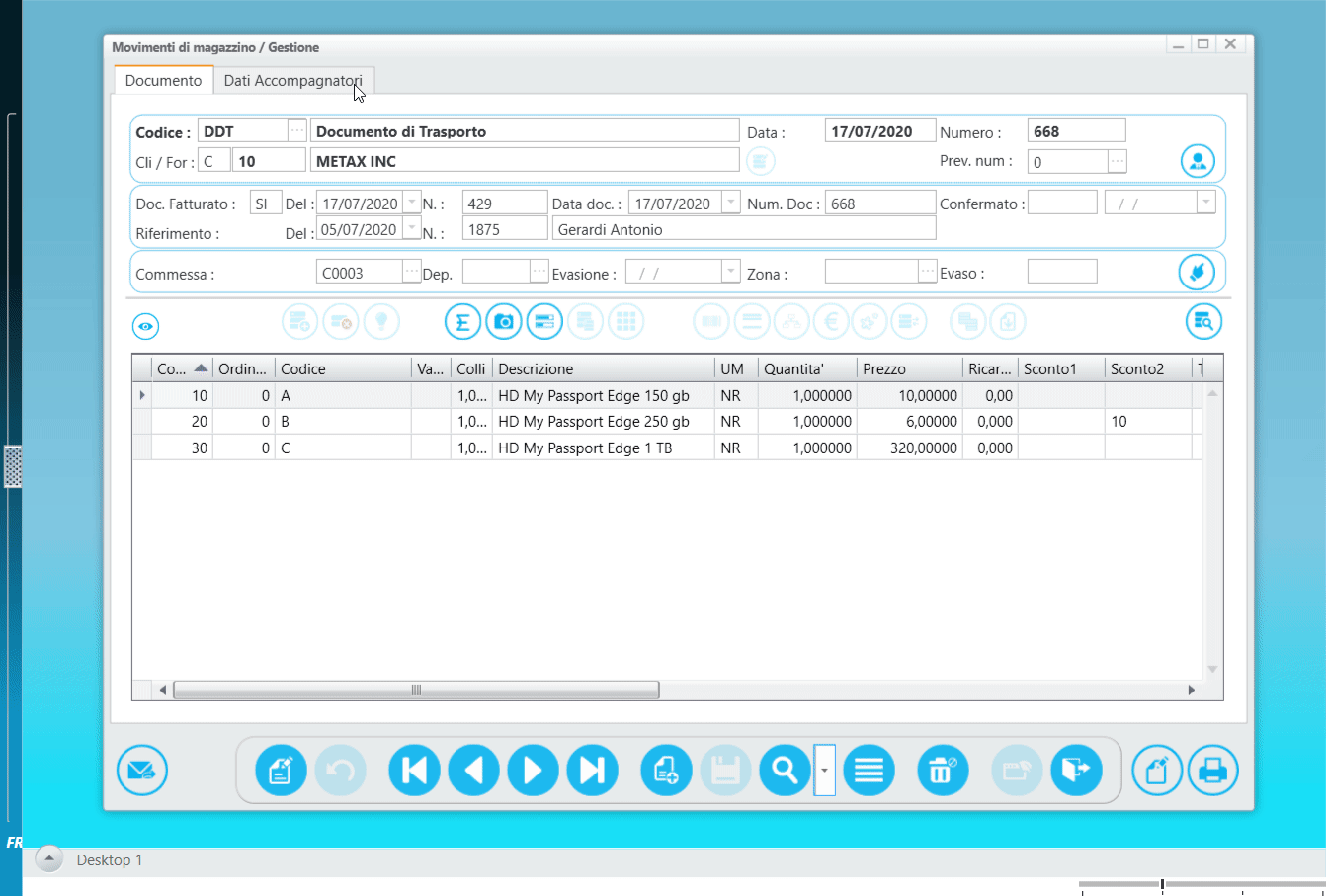The width and height of the screenshot is (1326, 896).
Task: Toggle the eye visibility icon
Action: [146, 326]
